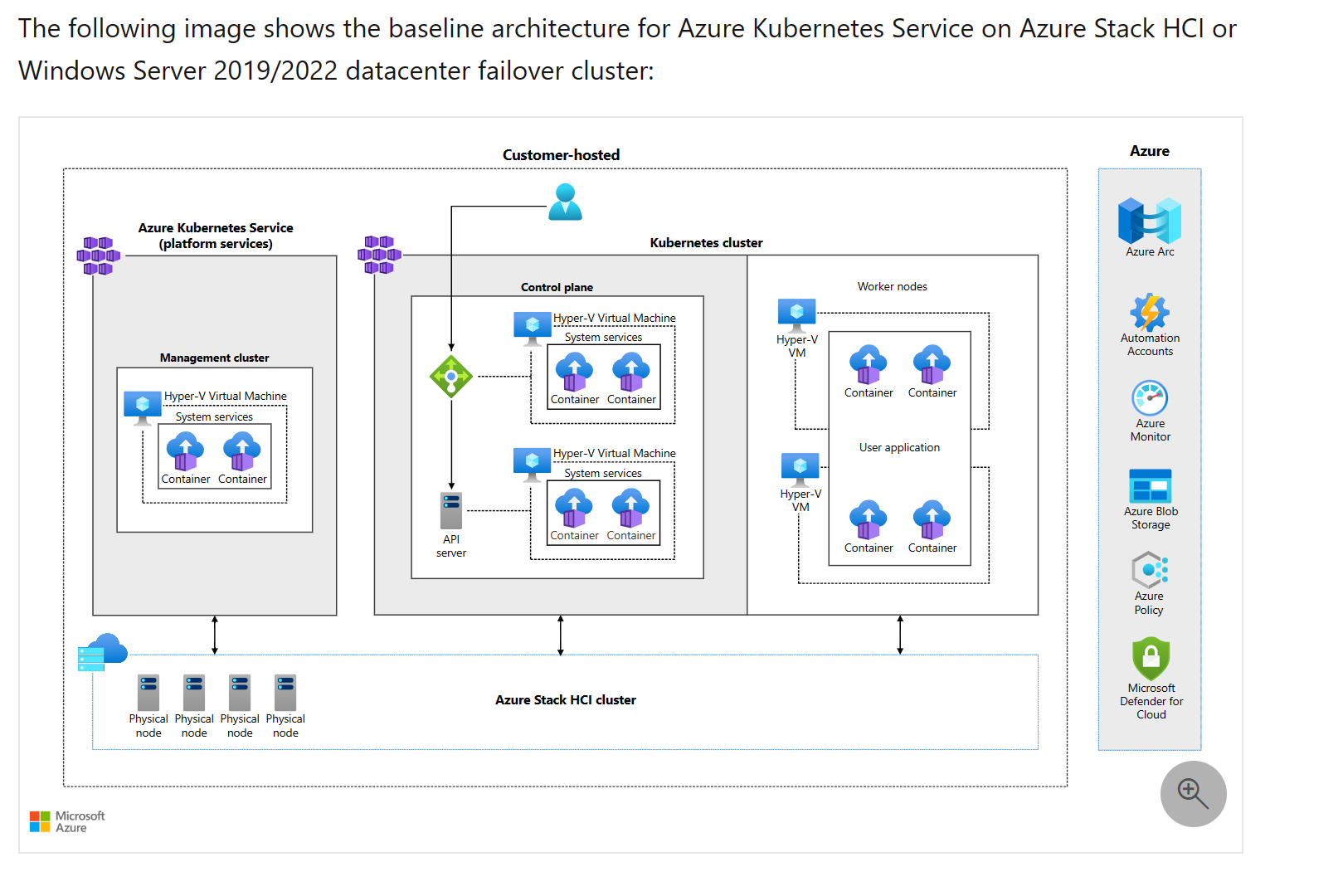Click the Azure Arc icon

(1150, 221)
